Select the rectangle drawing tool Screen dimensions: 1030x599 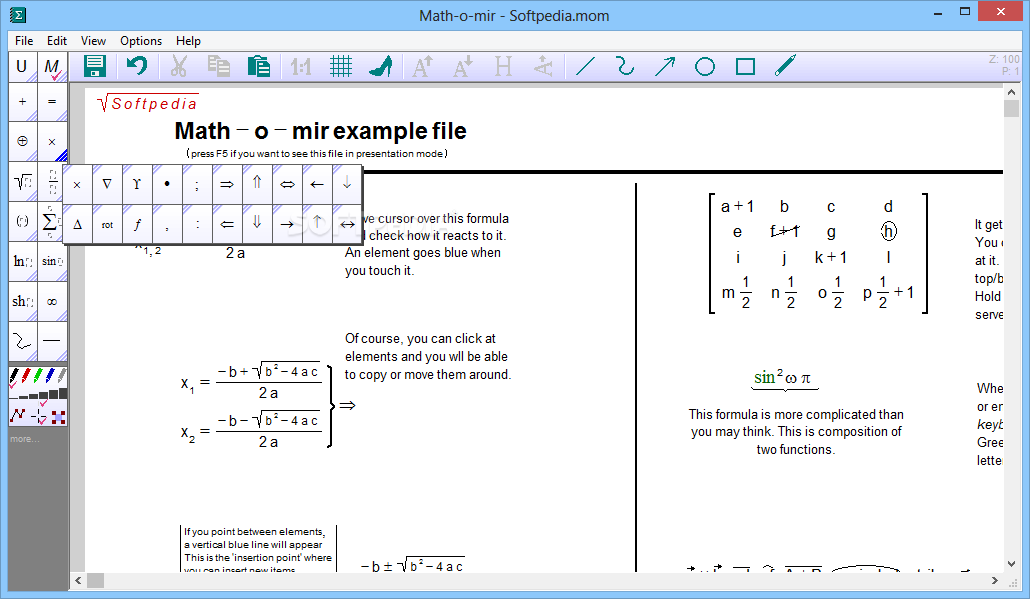[x=745, y=66]
